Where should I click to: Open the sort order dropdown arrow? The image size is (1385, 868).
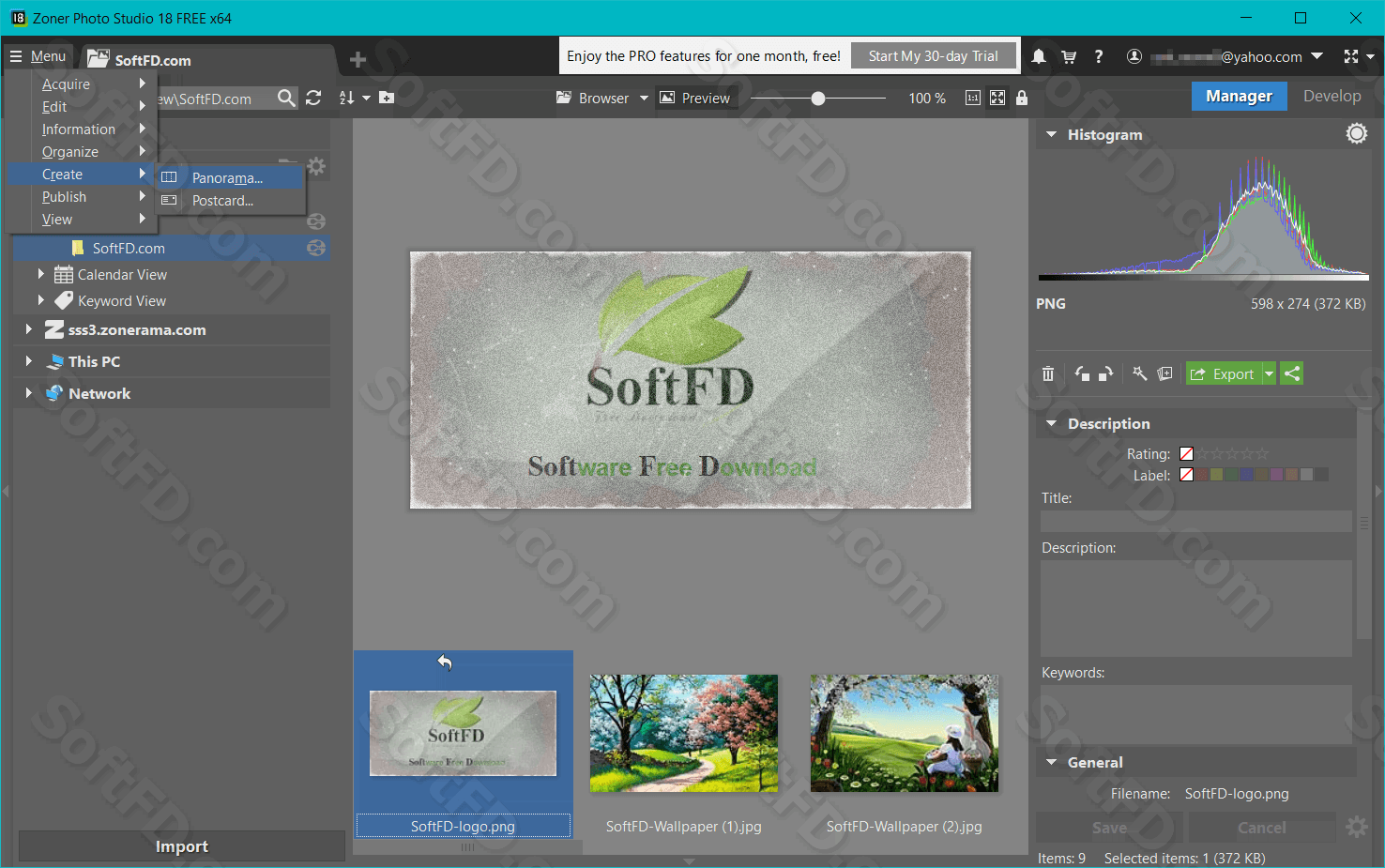pos(366,98)
